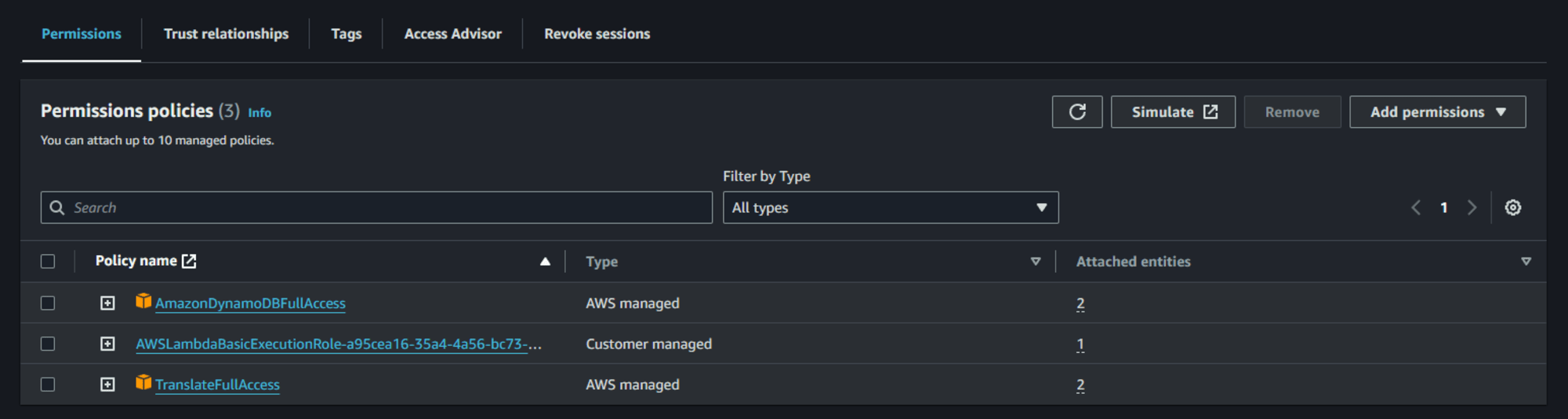Open the AmazonDynamoDBFullAccess policy link

tap(250, 303)
